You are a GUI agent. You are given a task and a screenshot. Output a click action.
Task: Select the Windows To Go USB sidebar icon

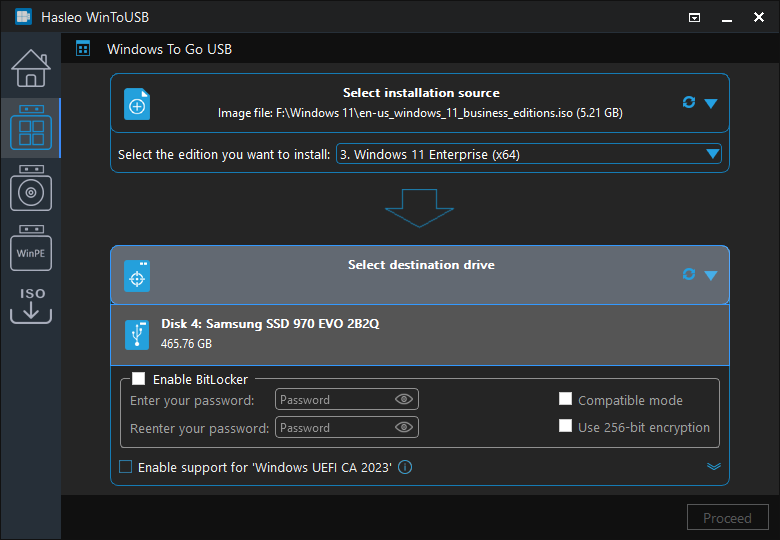31,128
